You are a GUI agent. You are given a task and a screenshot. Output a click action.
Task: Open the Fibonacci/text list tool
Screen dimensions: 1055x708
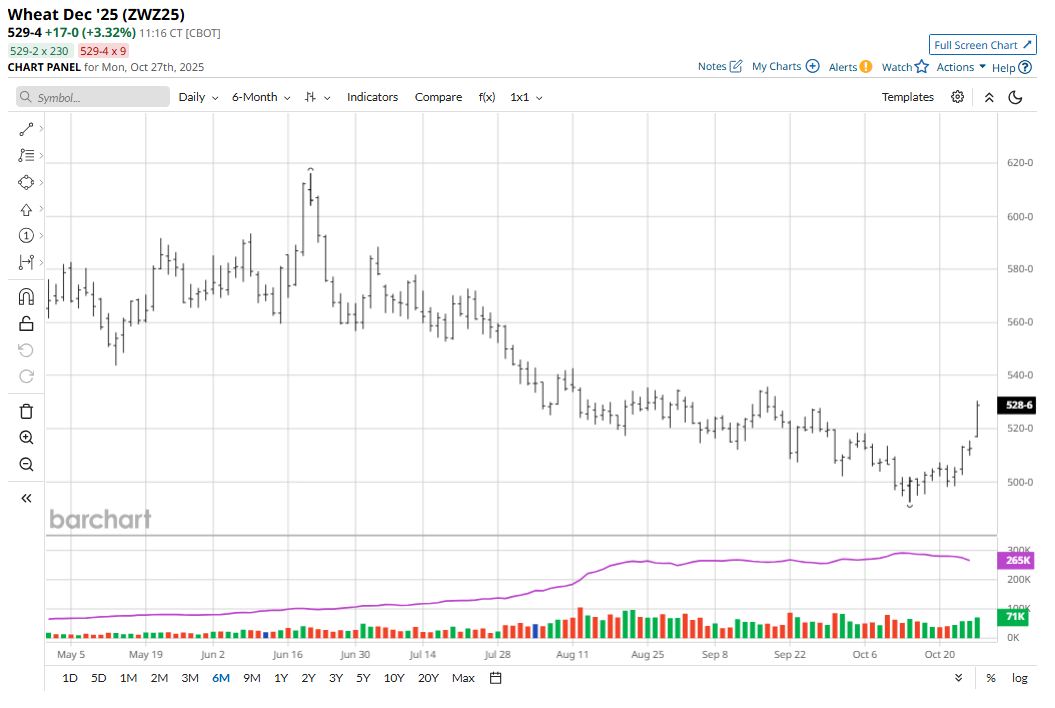pos(26,155)
